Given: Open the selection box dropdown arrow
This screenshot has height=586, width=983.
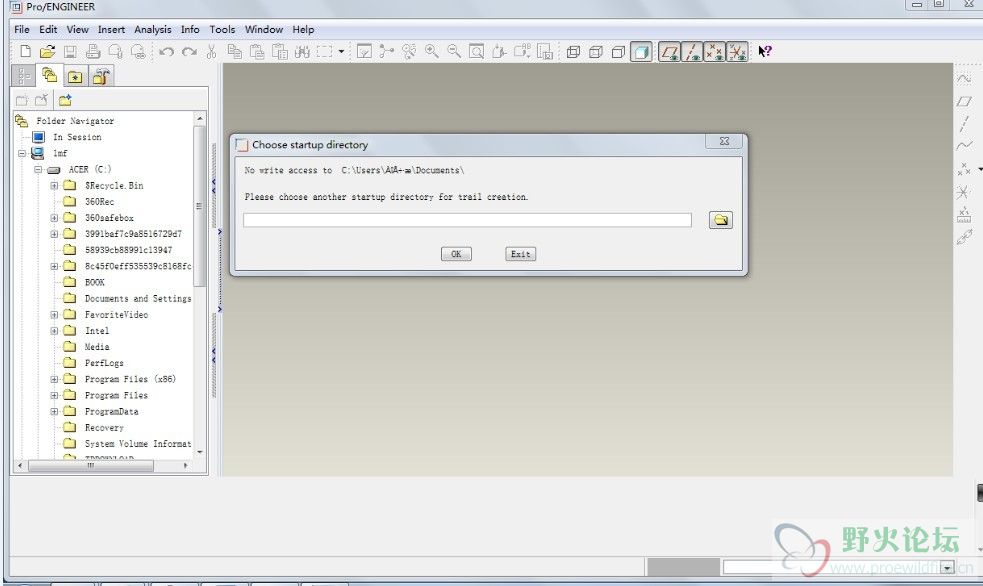Looking at the screenshot, I should coord(341,51).
